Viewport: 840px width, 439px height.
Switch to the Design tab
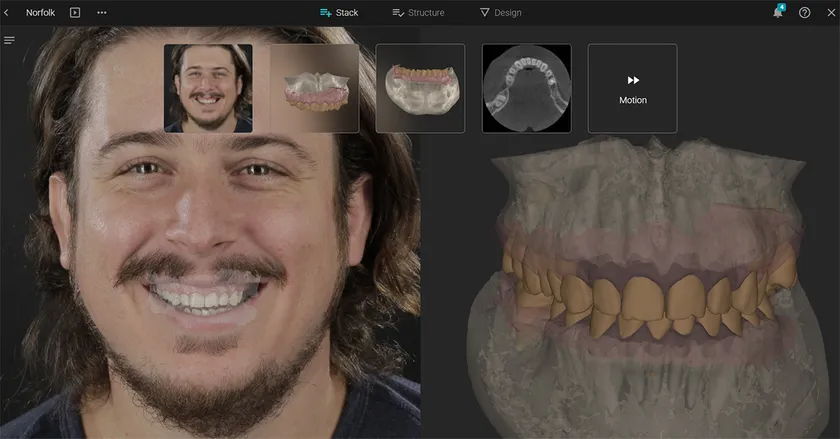(x=500, y=13)
